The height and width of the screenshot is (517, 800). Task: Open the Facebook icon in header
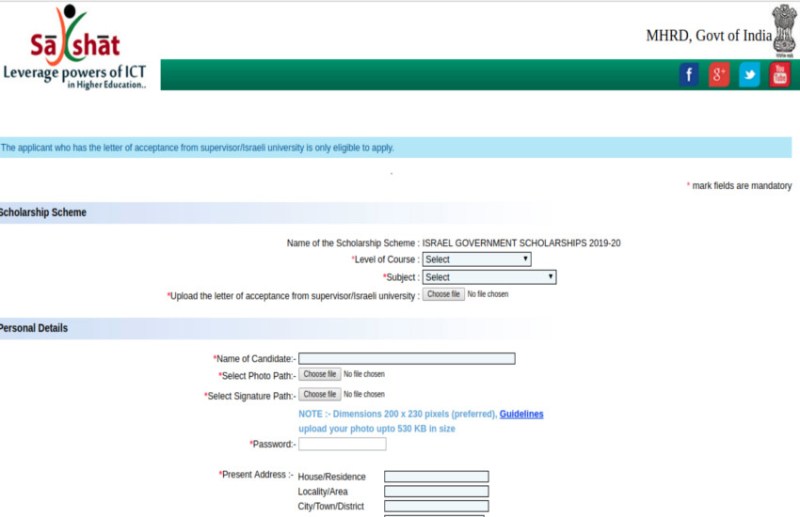[x=689, y=75]
